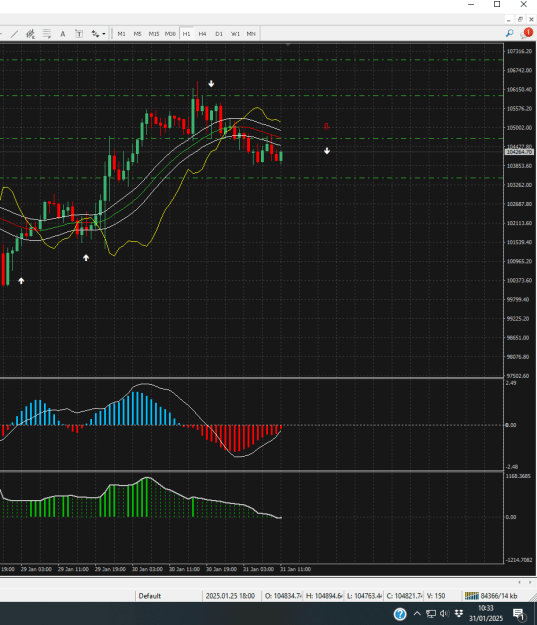
Task: Click the white up arrow near 100965 level
Action: pyautogui.click(x=86, y=258)
